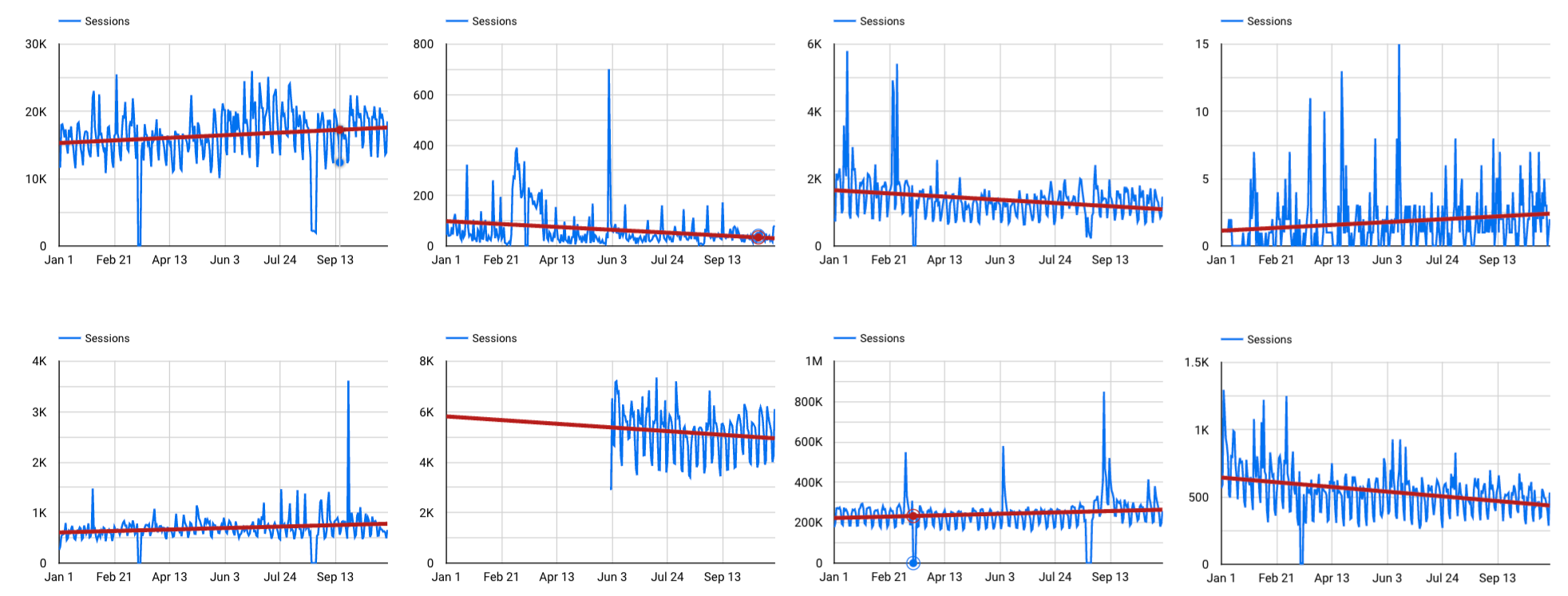Click the 3K y-axis label
The width and height of the screenshot is (1568, 596).
(x=39, y=412)
